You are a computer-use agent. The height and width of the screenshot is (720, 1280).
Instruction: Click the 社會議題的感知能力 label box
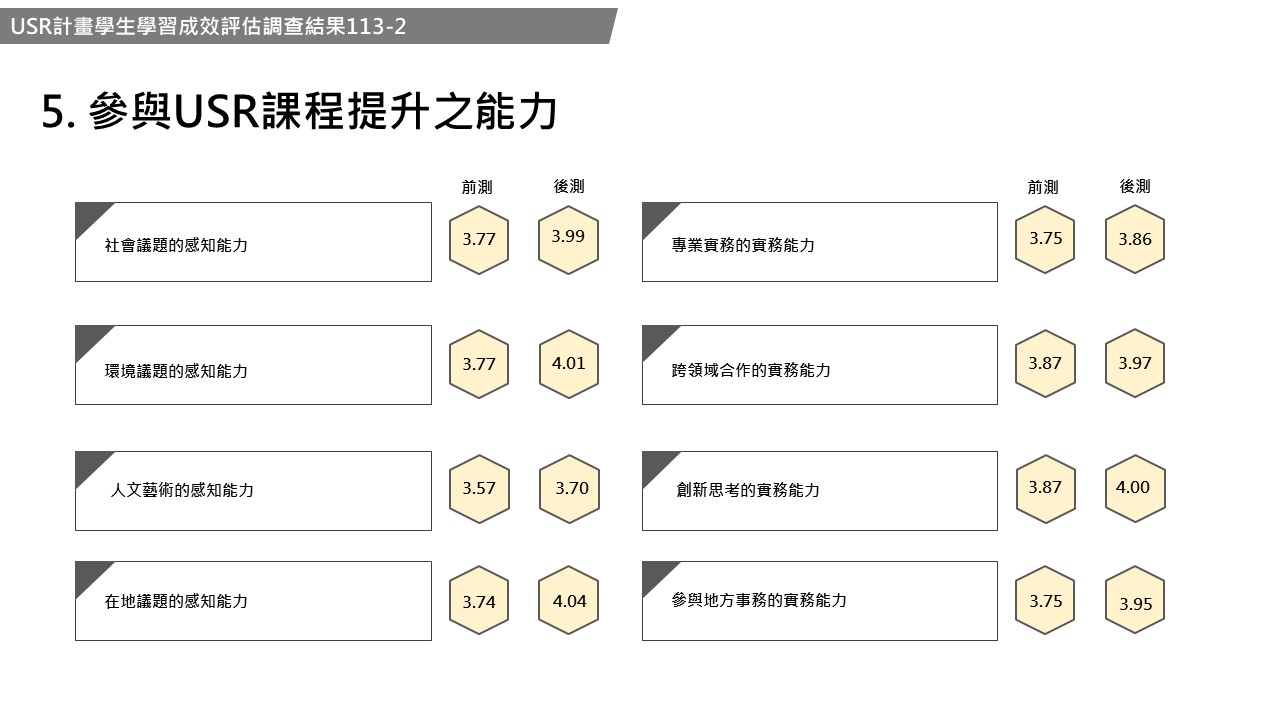point(253,242)
